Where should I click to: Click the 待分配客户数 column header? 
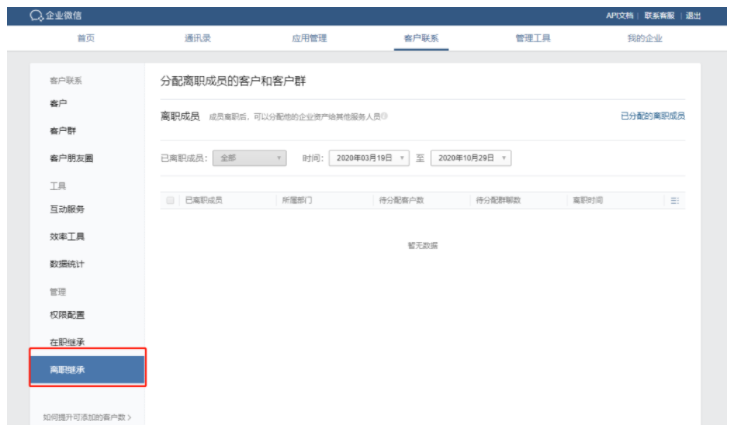[401, 200]
